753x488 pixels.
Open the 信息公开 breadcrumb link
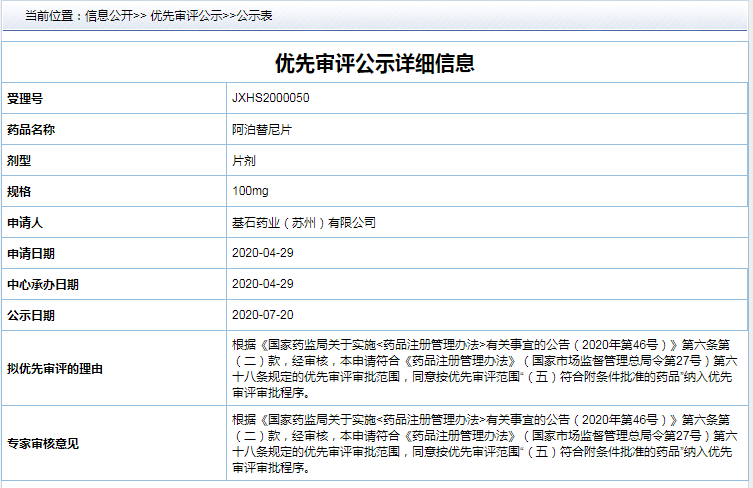(x=109, y=16)
